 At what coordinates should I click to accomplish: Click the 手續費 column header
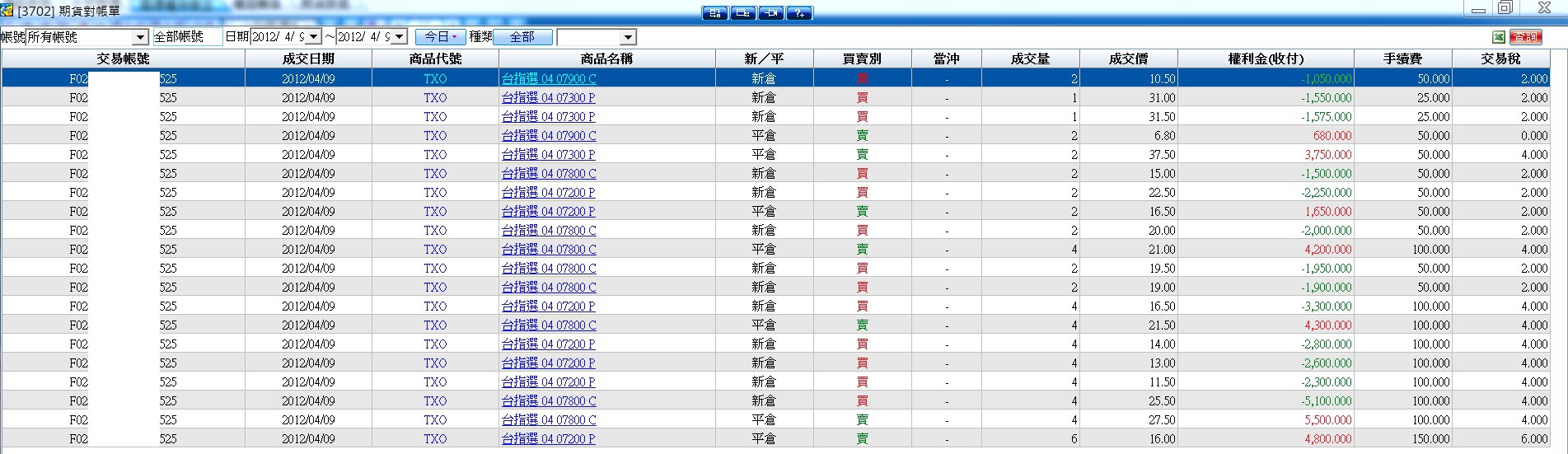coord(1402,59)
